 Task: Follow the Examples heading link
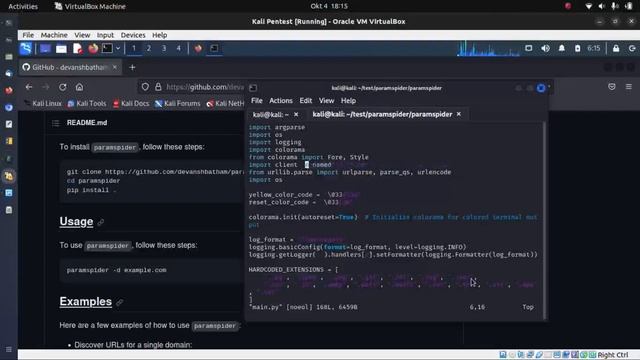pos(86,302)
